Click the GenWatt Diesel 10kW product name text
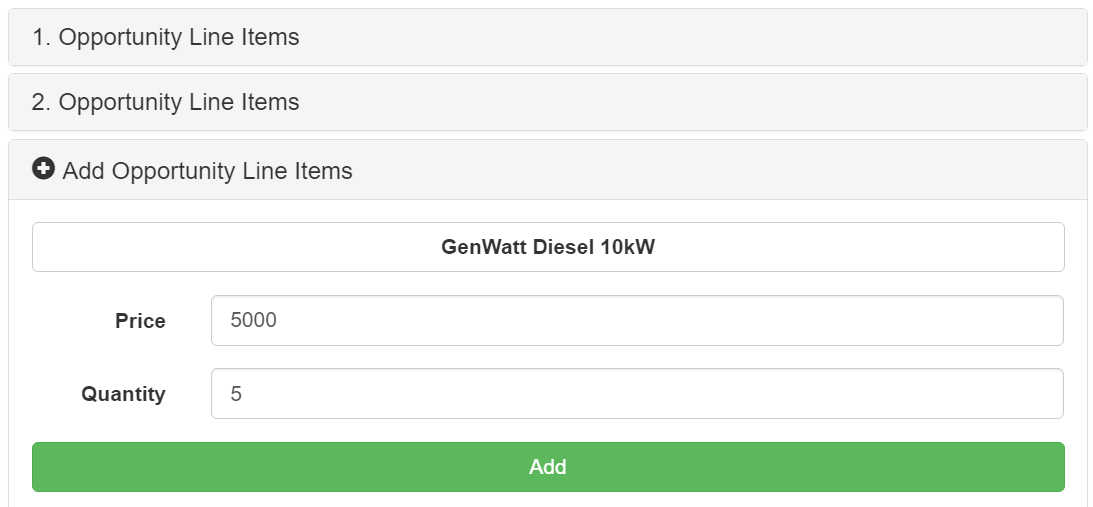This screenshot has height=507, width=1093. coord(548,247)
